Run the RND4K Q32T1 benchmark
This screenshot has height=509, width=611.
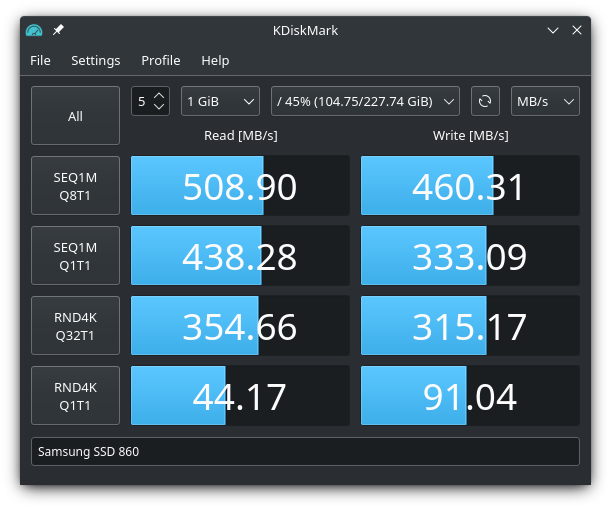coord(75,325)
